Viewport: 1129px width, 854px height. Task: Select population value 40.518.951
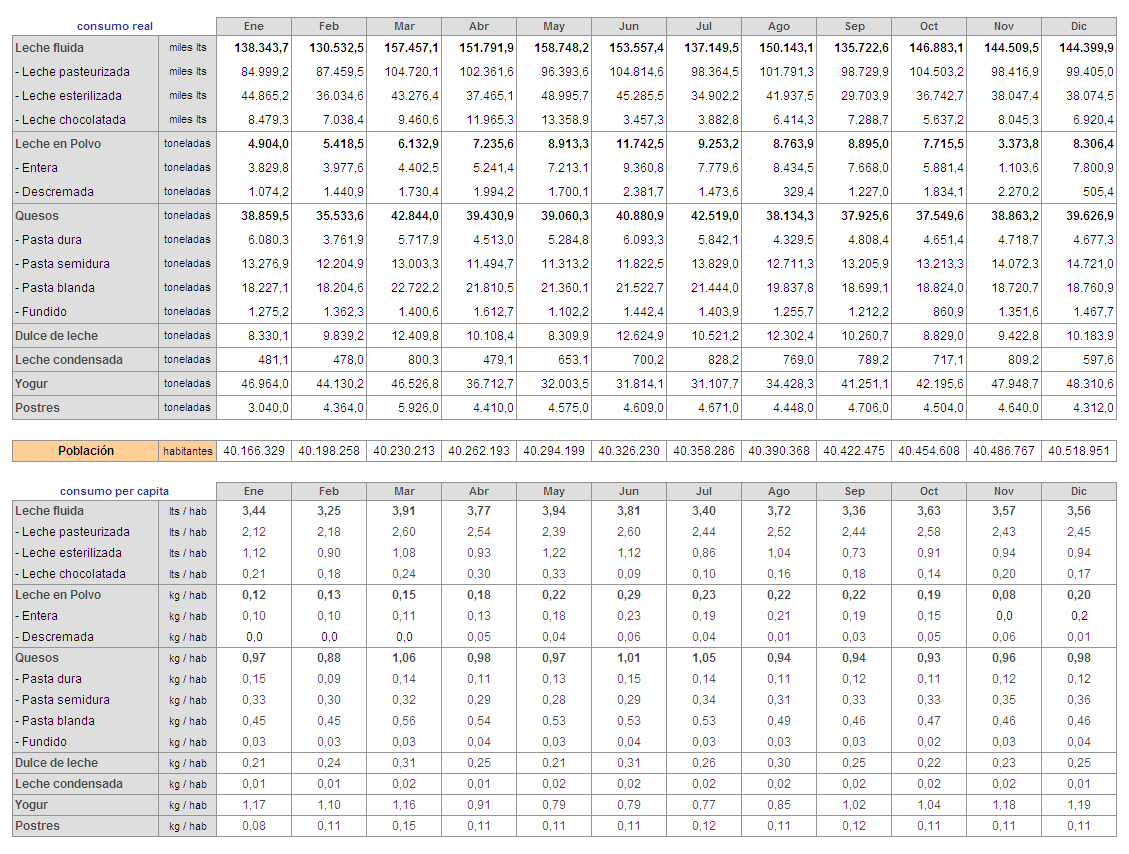coord(1079,451)
